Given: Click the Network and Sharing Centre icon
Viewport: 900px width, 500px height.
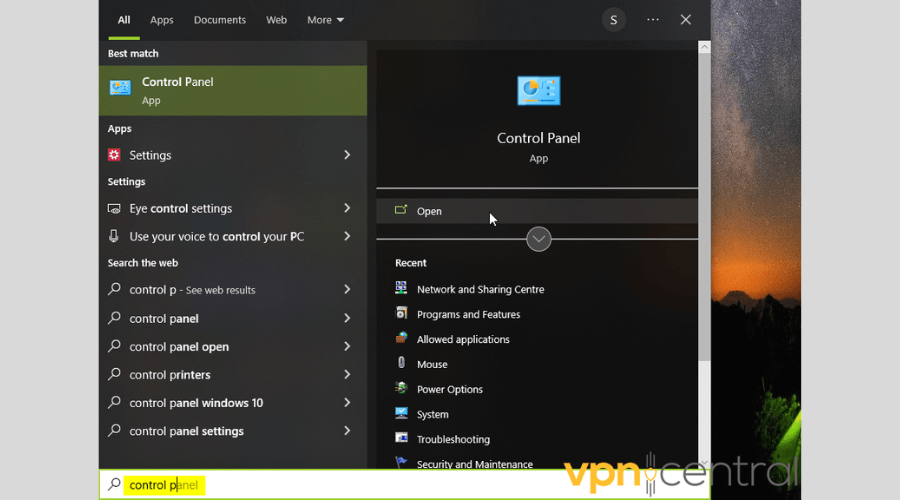Looking at the screenshot, I should [x=401, y=288].
